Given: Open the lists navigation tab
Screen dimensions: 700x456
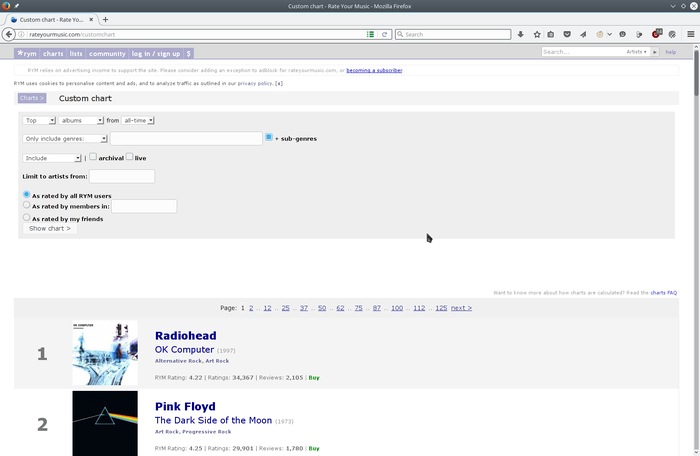Looking at the screenshot, I should [x=76, y=54].
